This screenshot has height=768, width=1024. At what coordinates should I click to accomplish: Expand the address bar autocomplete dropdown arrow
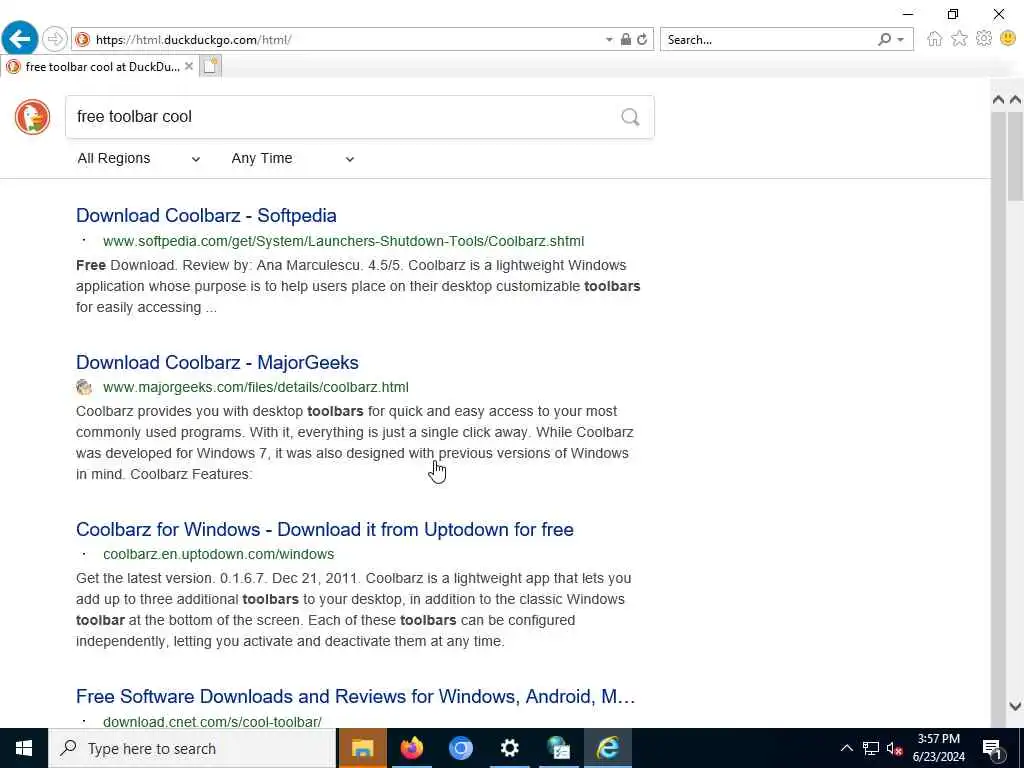(609, 40)
